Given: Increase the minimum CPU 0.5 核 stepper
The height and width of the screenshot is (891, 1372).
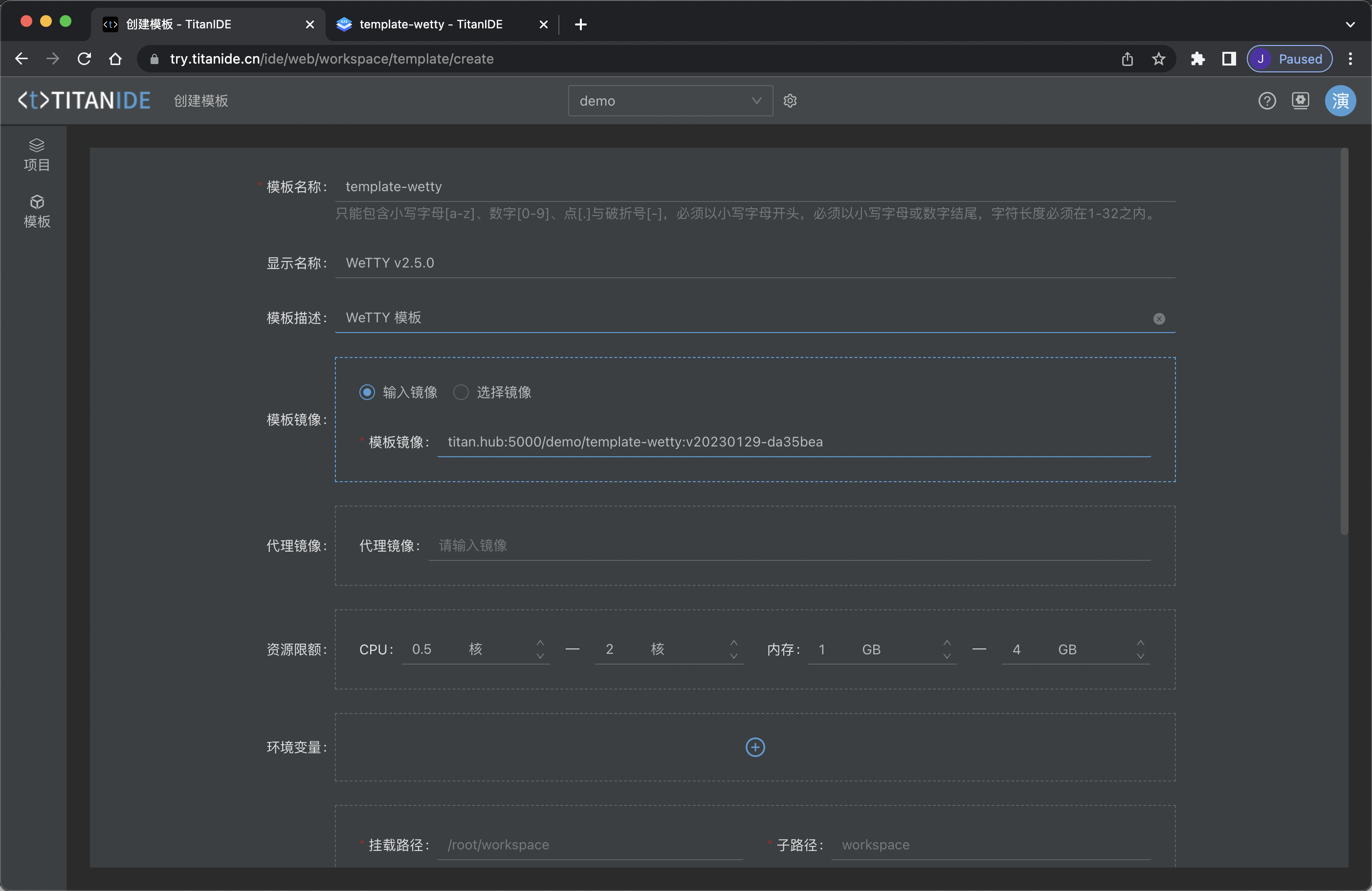Looking at the screenshot, I should point(540,643).
